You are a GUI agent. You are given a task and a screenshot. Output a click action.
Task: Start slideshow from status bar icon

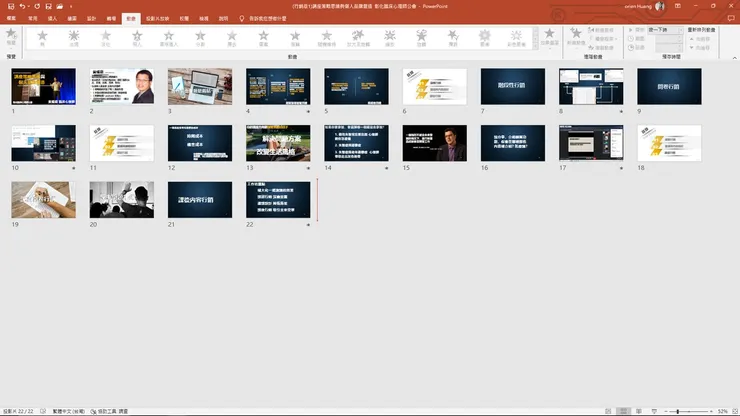[x=654, y=411]
